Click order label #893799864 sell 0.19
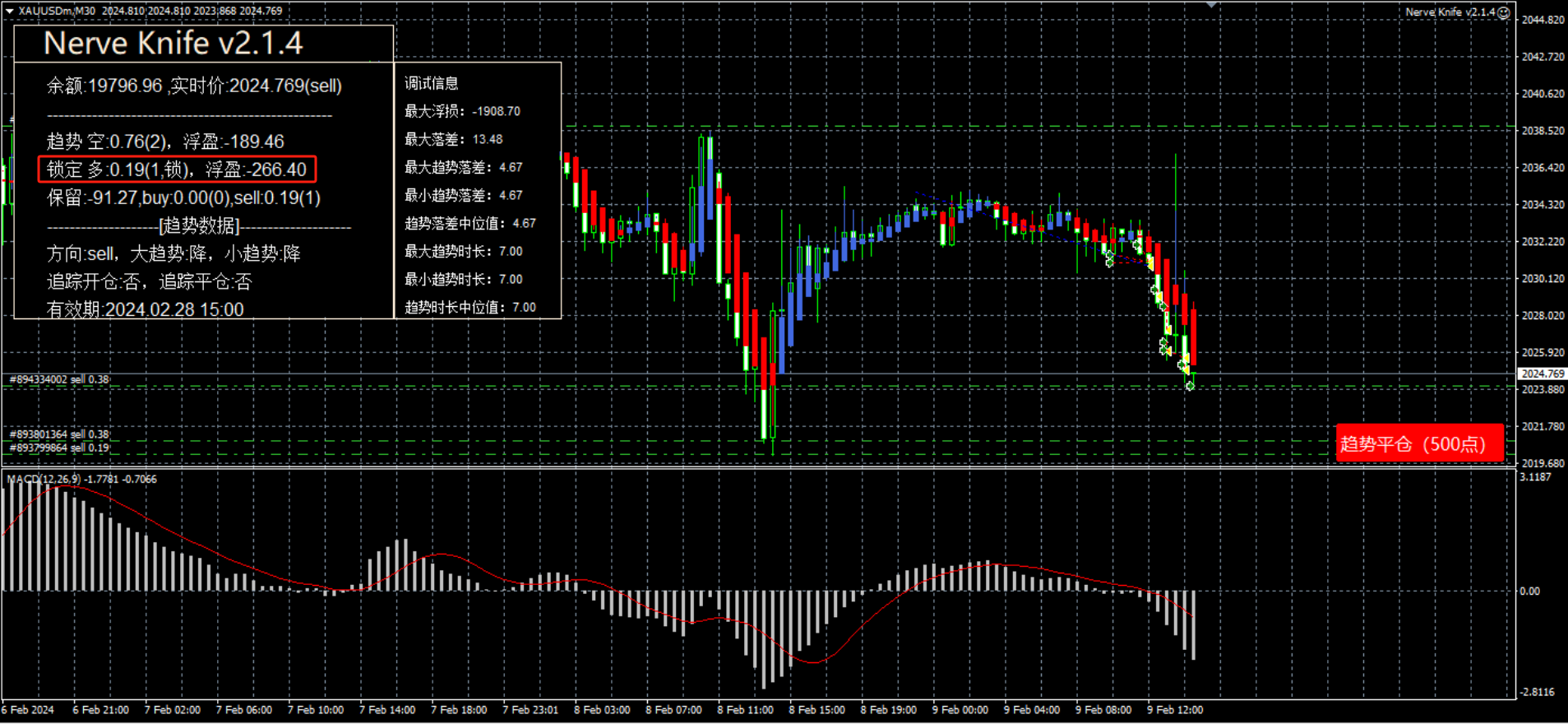 click(59, 448)
